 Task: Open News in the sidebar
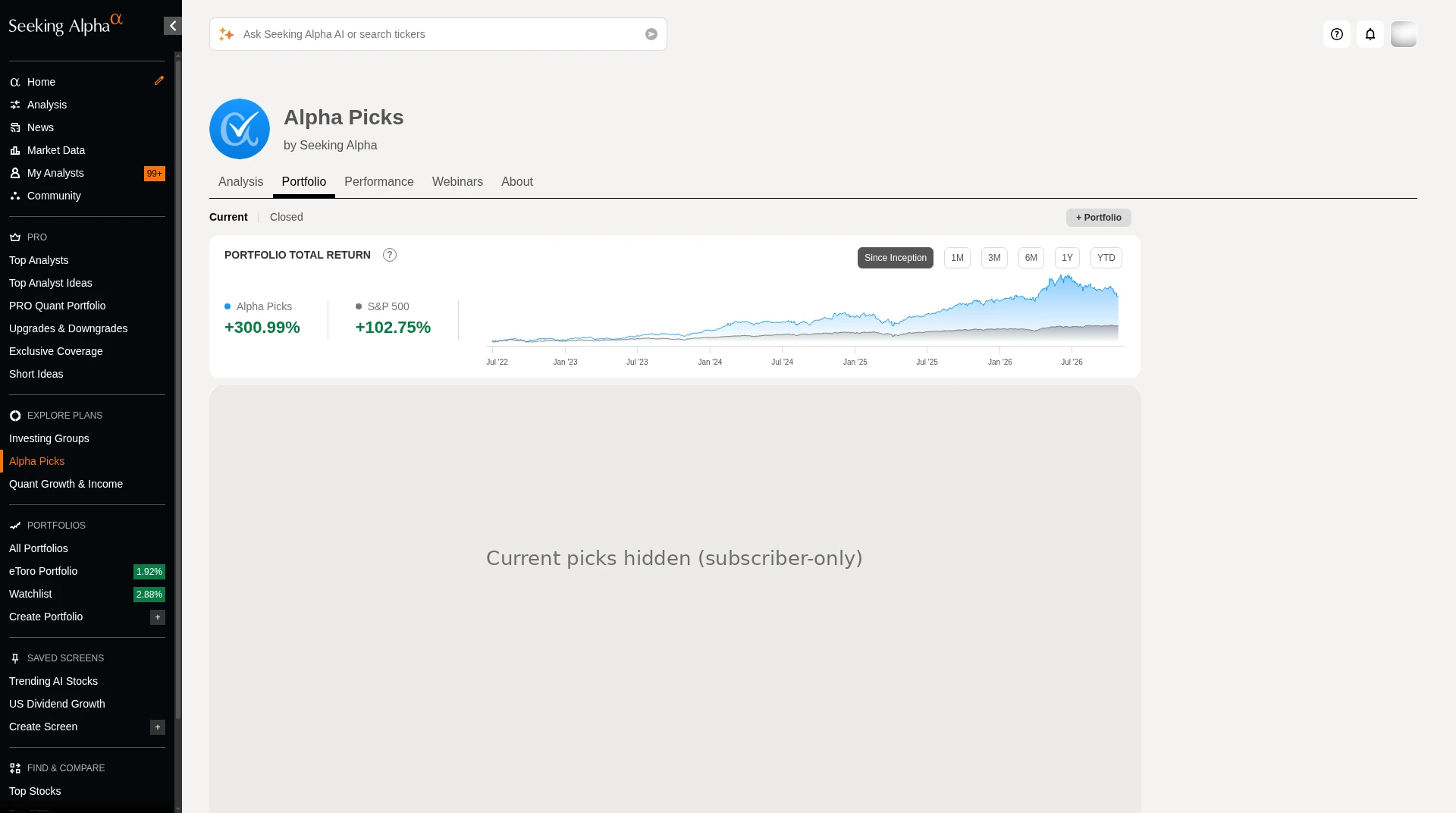click(x=40, y=127)
